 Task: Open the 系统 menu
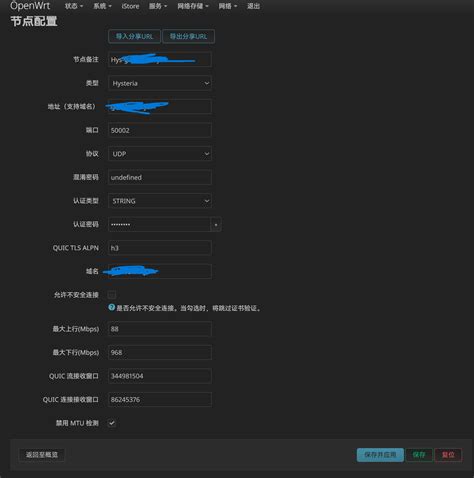(x=102, y=6)
